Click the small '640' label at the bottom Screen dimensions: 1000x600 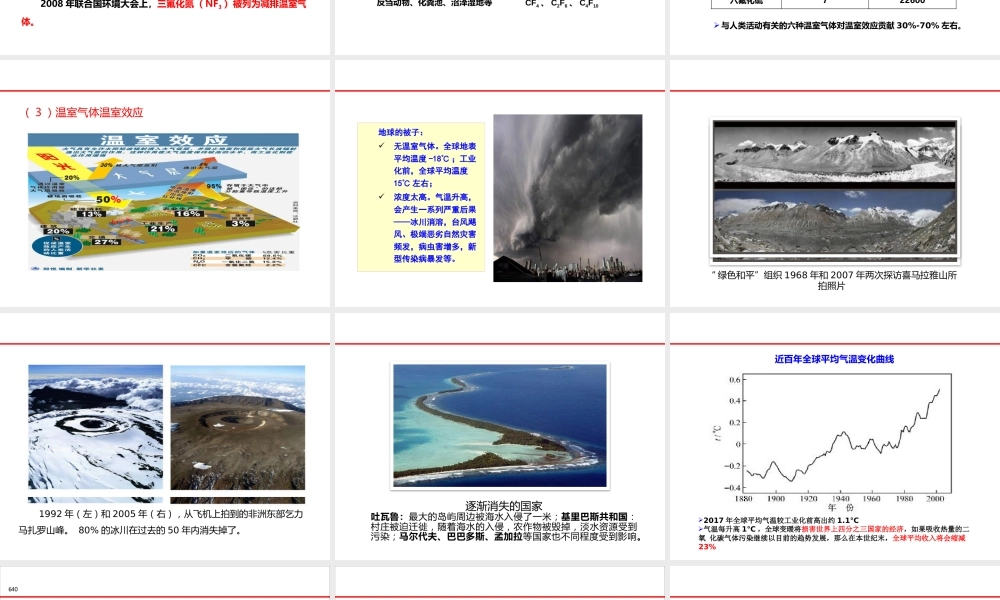tap(13, 589)
